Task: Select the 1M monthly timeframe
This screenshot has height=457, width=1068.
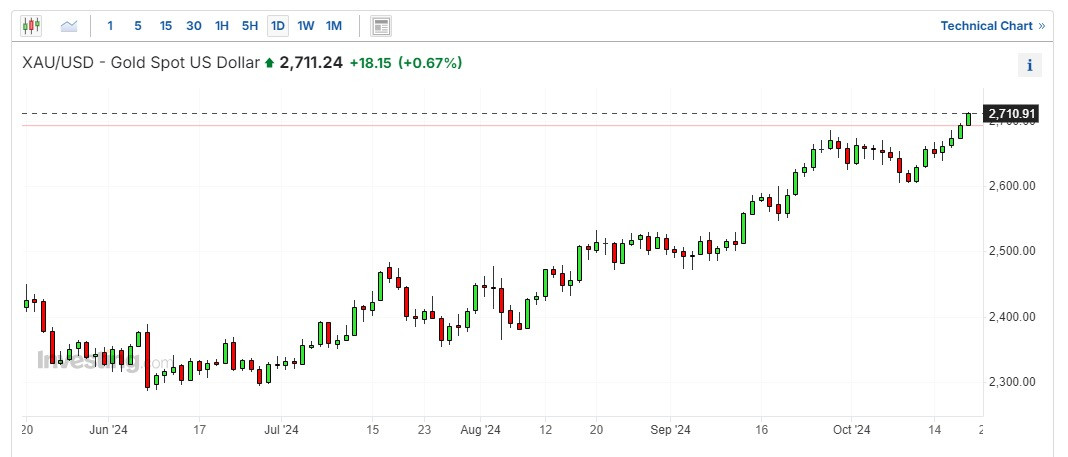Action: (x=333, y=27)
